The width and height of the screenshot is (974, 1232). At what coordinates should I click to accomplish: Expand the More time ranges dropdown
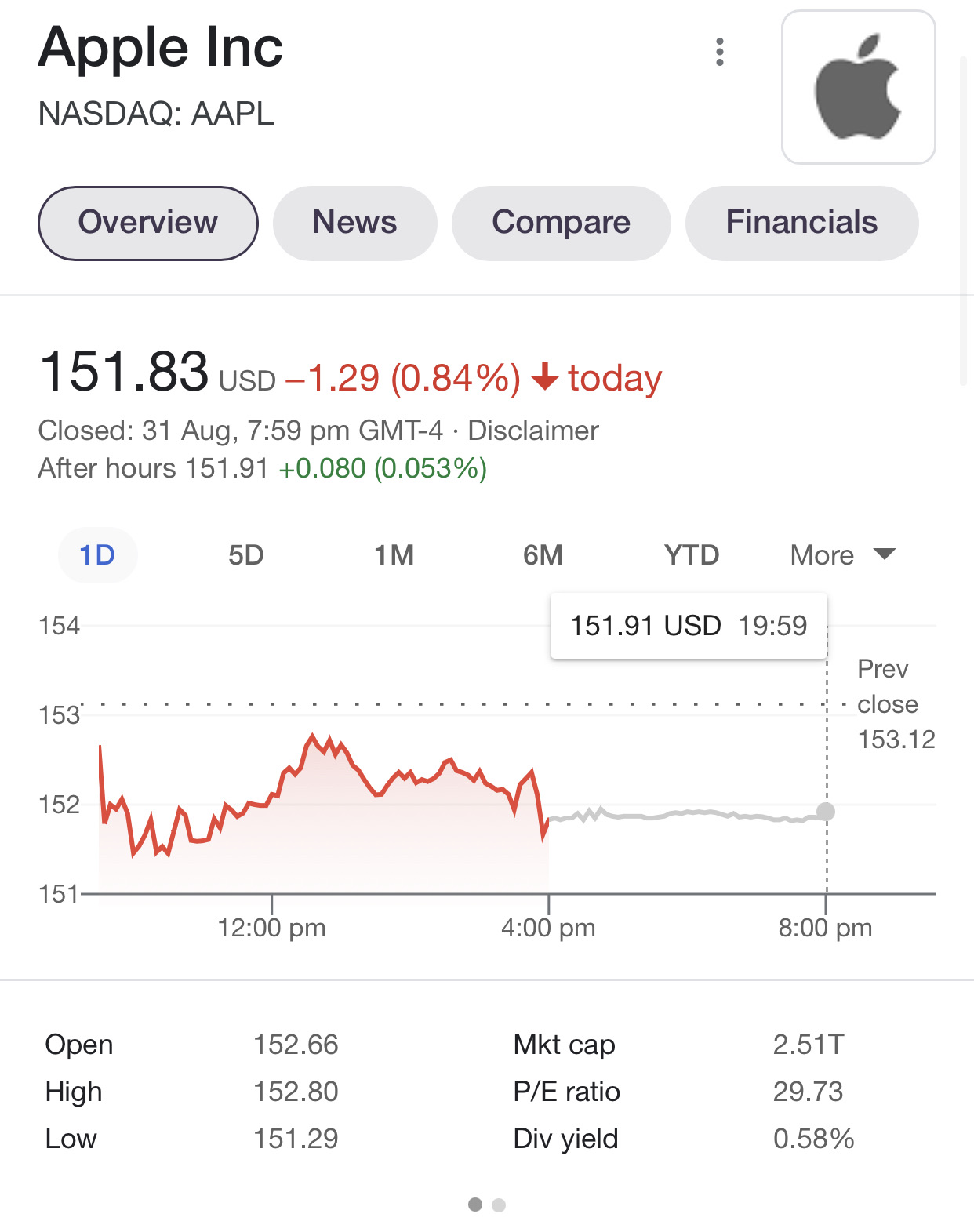842,555
